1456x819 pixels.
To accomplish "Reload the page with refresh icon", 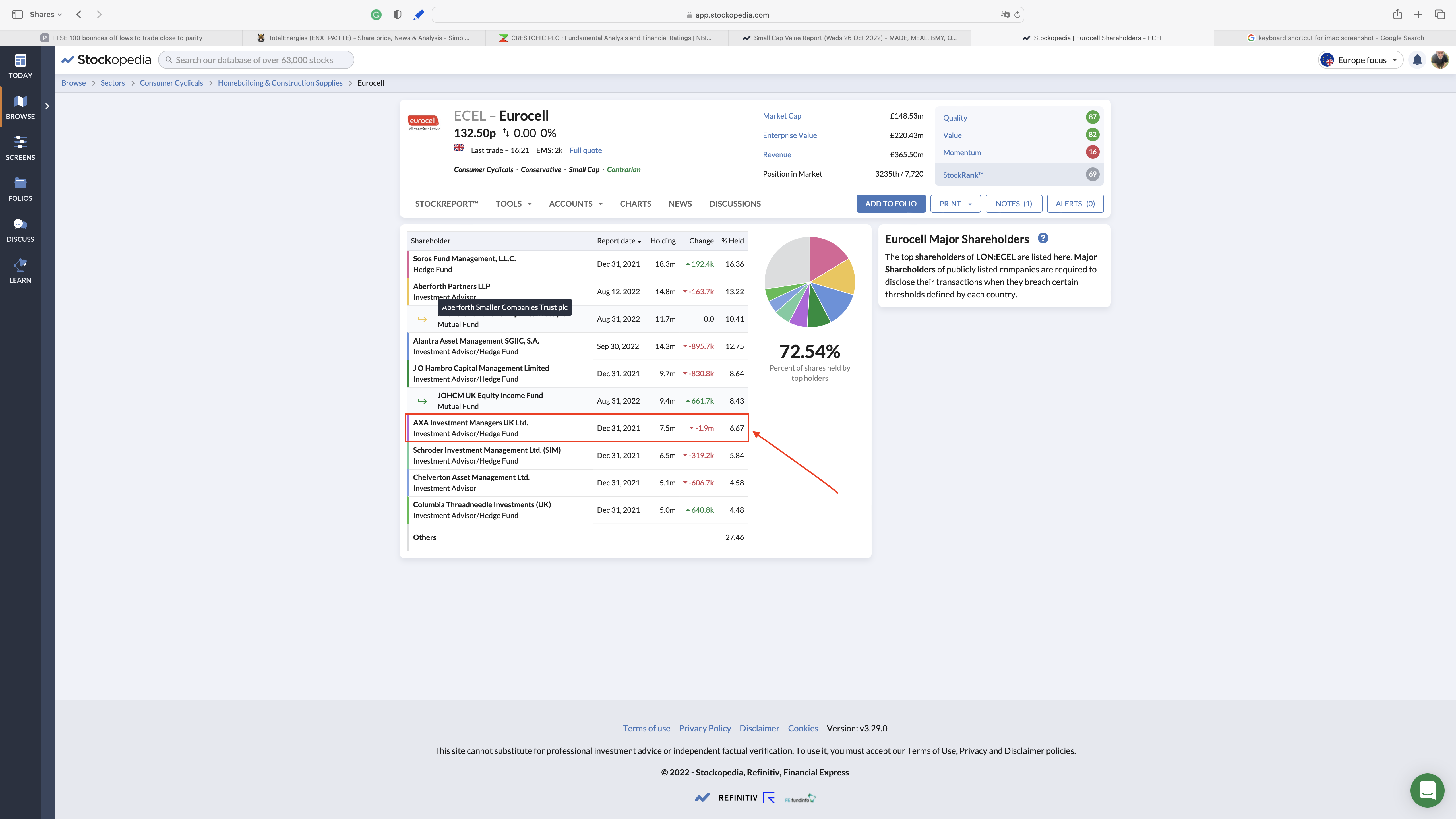I will (x=1017, y=15).
